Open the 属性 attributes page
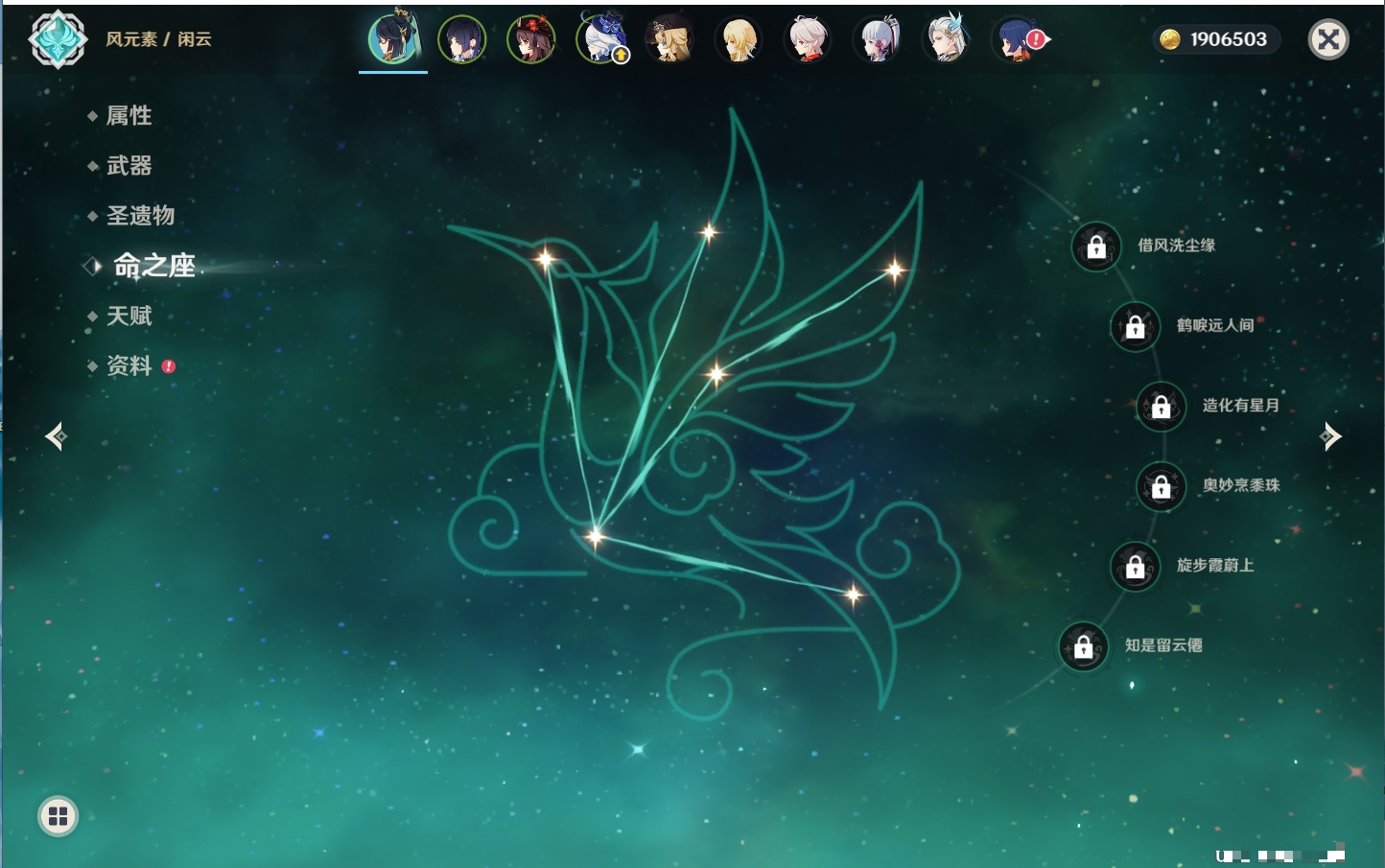Image resolution: width=1385 pixels, height=868 pixels. pyautogui.click(x=129, y=116)
